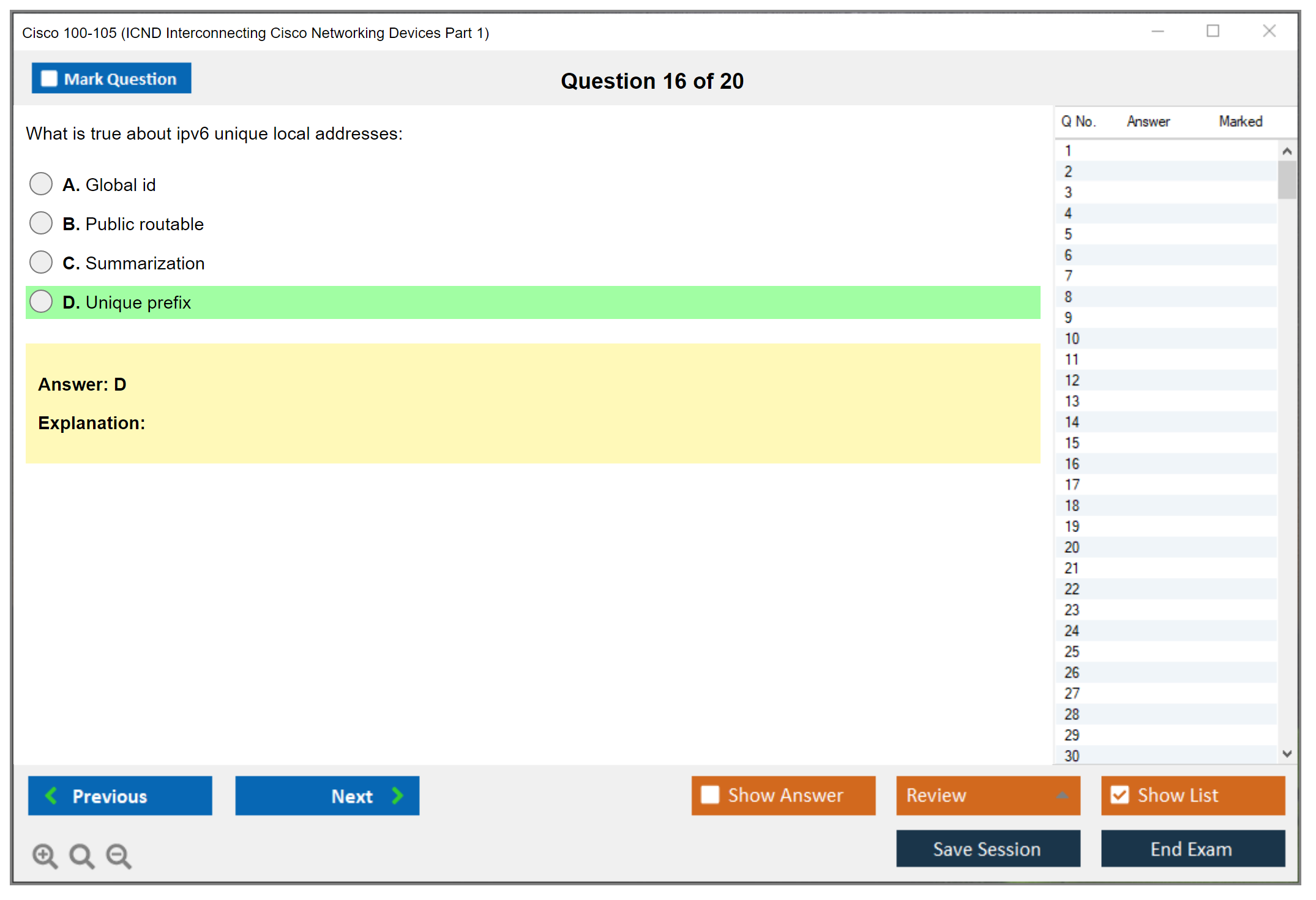Jump to question 20 in list
This screenshot has height=900, width=1316.
[1072, 547]
